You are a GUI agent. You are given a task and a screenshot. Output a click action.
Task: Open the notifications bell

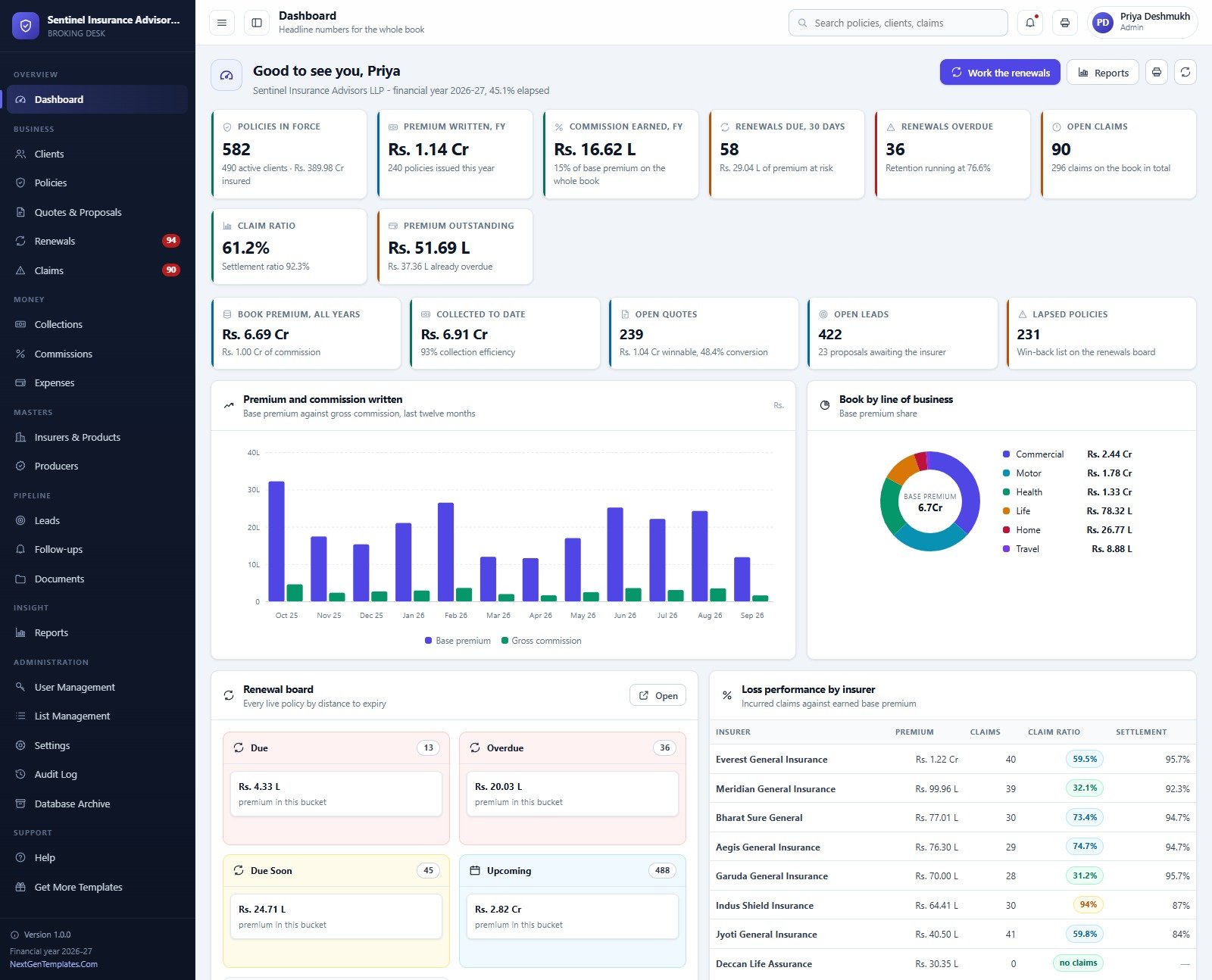click(x=1030, y=23)
